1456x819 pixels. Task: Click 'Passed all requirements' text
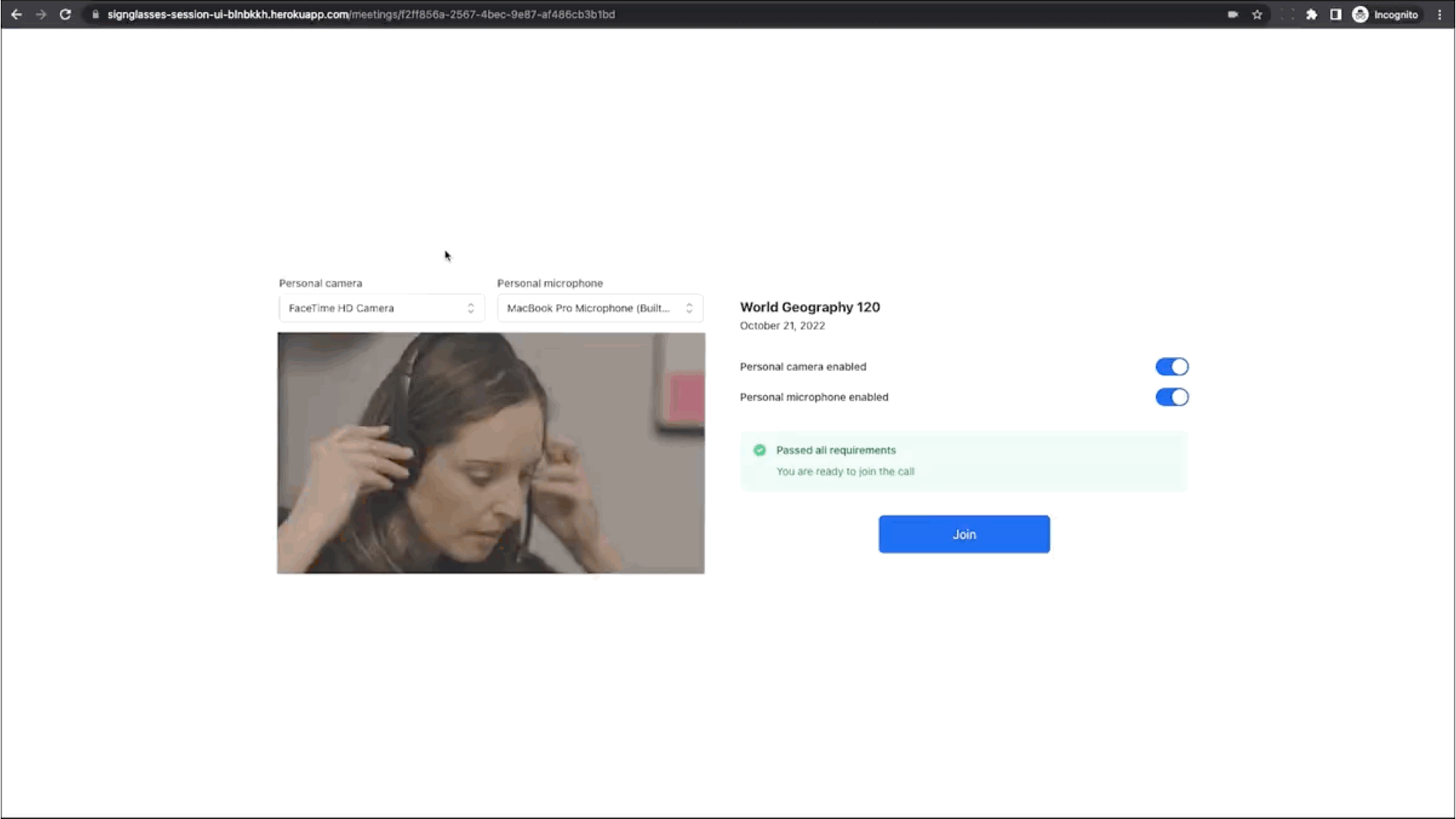pyautogui.click(x=836, y=450)
